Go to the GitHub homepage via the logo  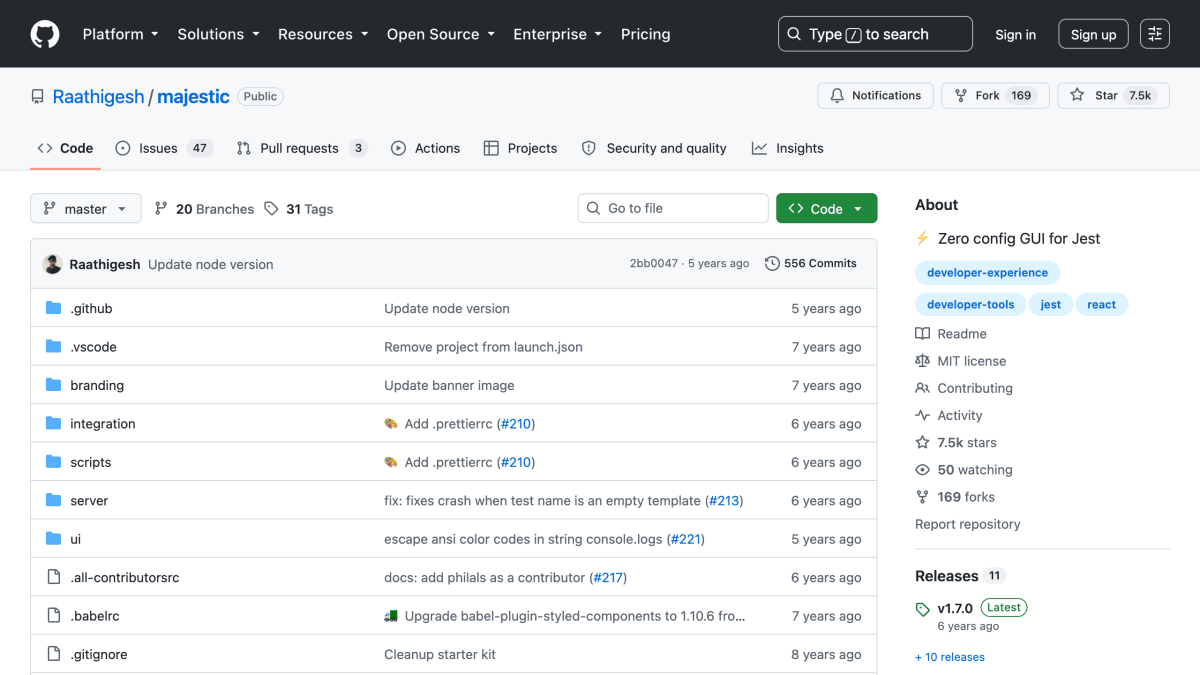(45, 34)
